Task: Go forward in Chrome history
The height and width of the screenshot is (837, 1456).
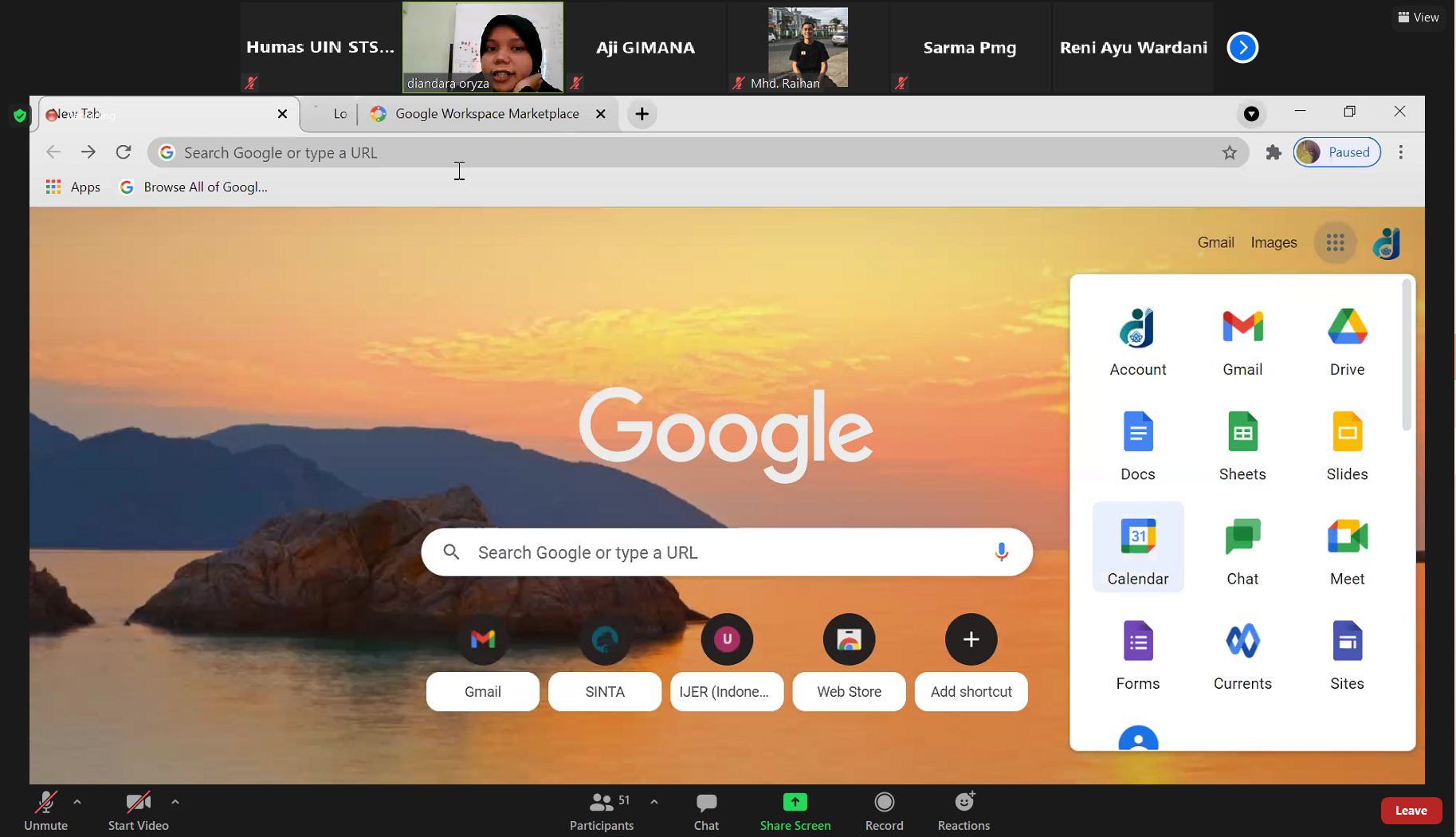Action: (x=88, y=152)
